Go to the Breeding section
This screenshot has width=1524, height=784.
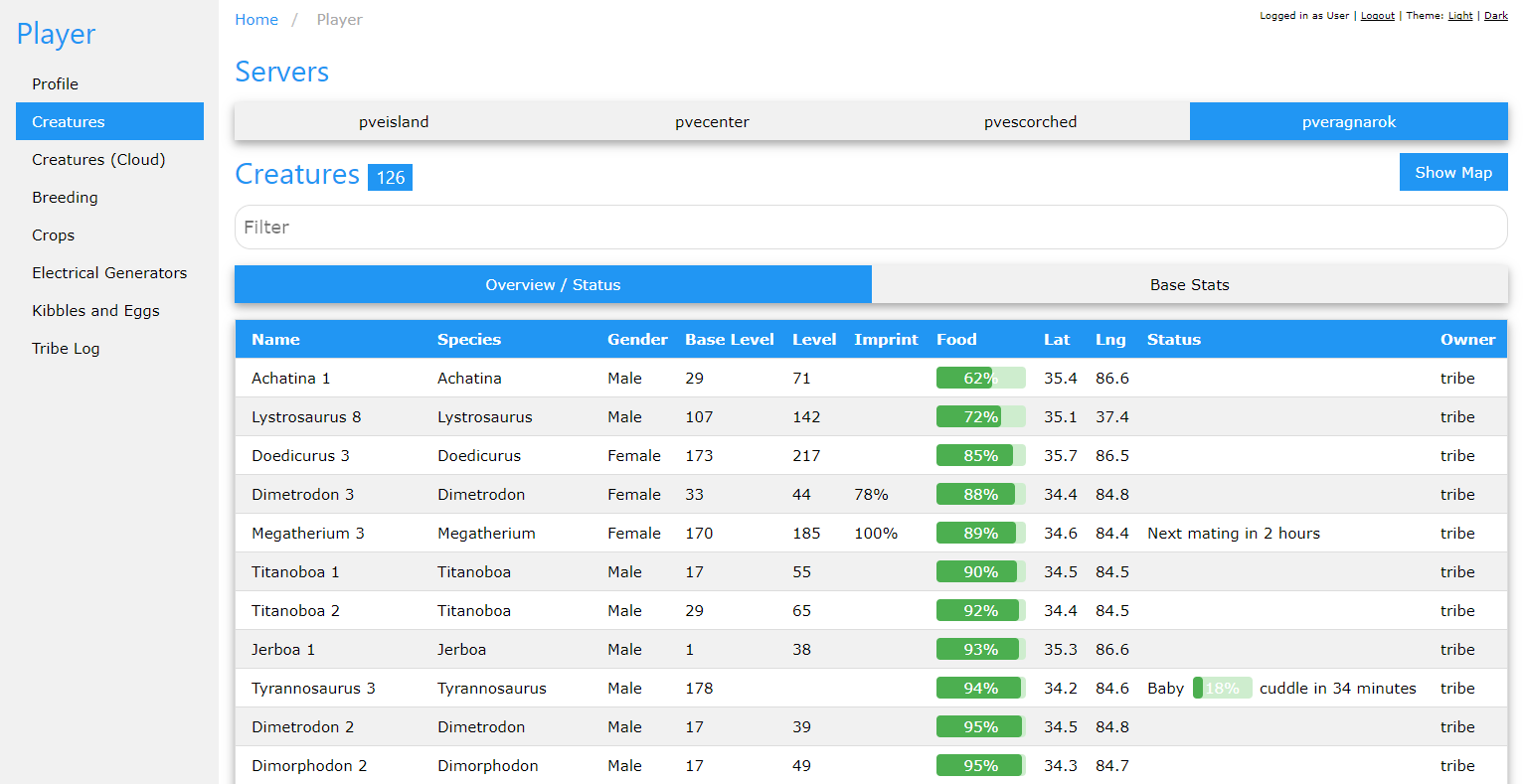tap(65, 198)
